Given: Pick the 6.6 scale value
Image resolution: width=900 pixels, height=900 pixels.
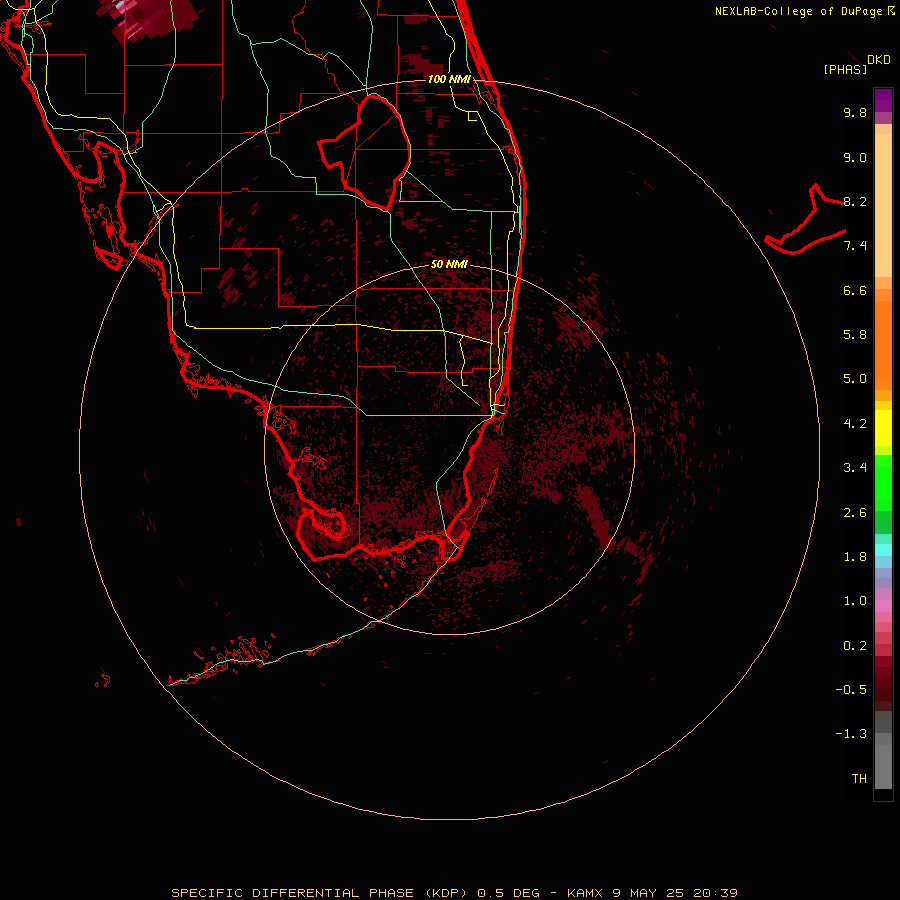Looking at the screenshot, I should click(855, 290).
